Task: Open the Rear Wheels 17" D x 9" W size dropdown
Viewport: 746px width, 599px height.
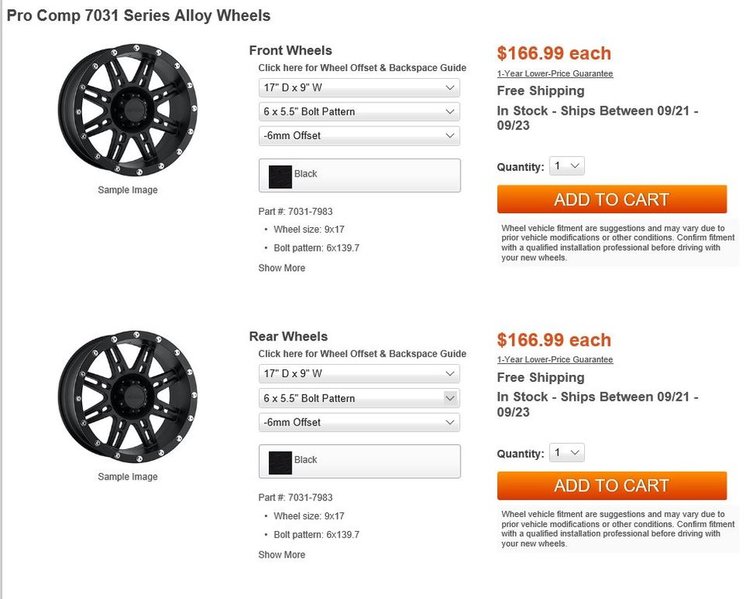Action: (x=359, y=374)
